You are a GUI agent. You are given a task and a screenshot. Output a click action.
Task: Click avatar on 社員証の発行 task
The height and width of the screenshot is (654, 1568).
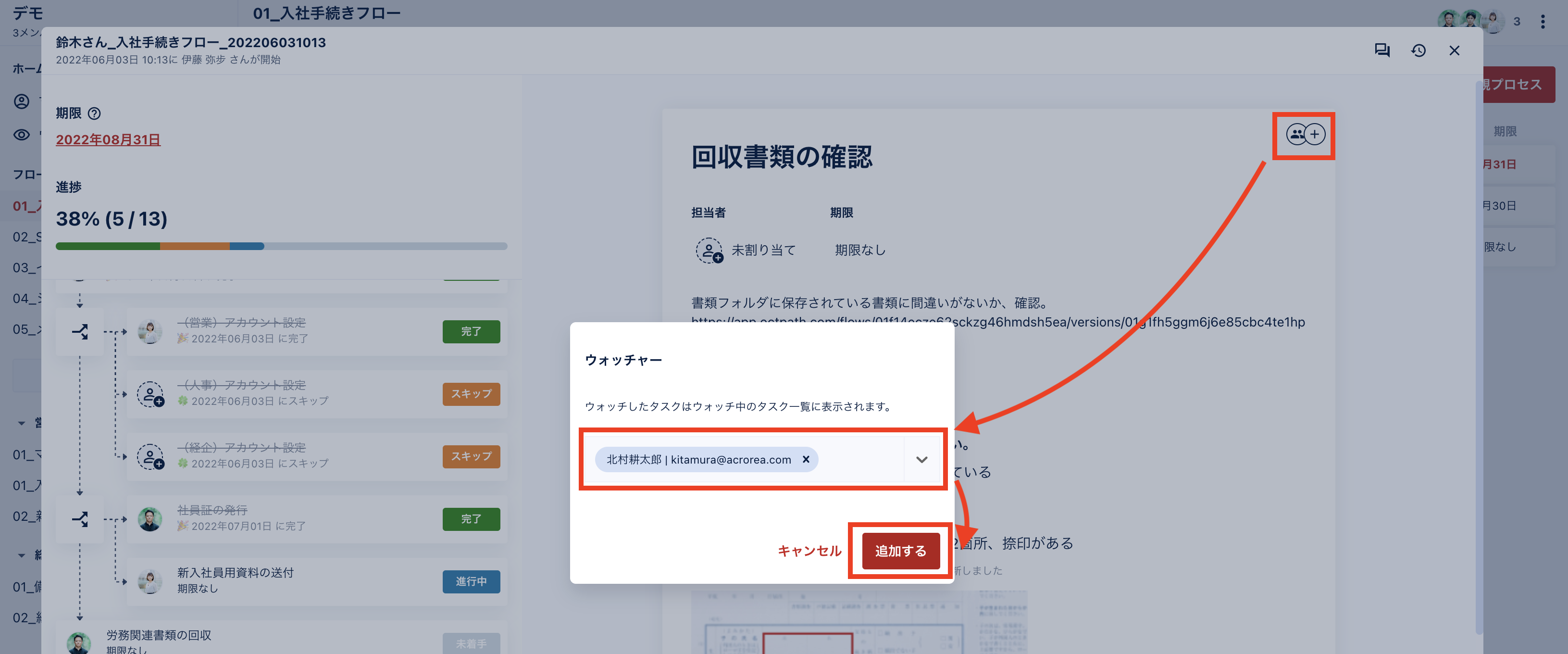[x=150, y=519]
